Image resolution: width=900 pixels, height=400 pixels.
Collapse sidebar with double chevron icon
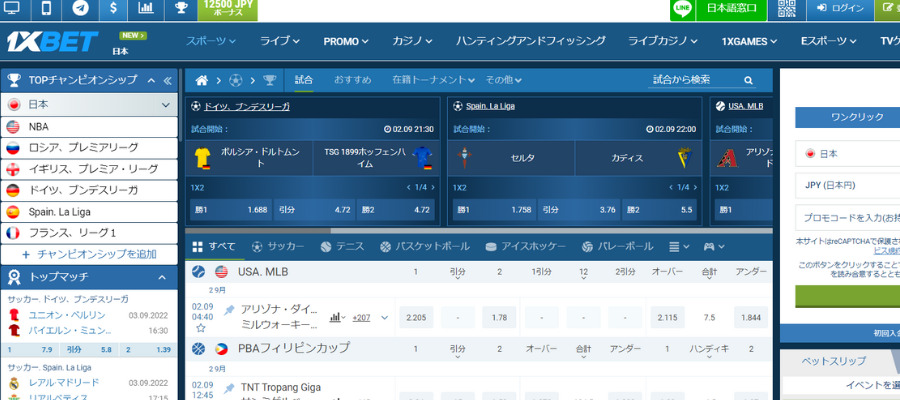[x=168, y=80]
